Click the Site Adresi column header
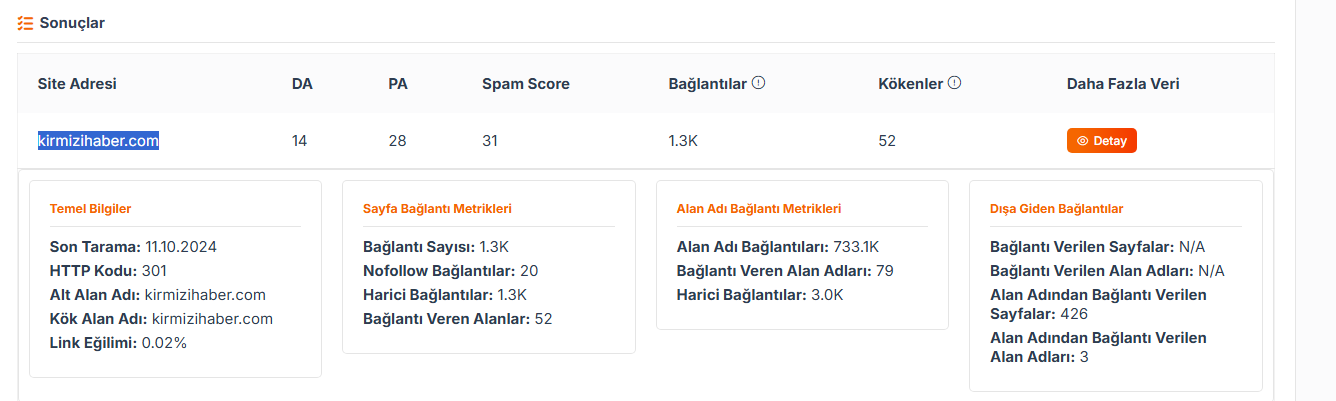Image resolution: width=1336 pixels, height=401 pixels. 77,84
